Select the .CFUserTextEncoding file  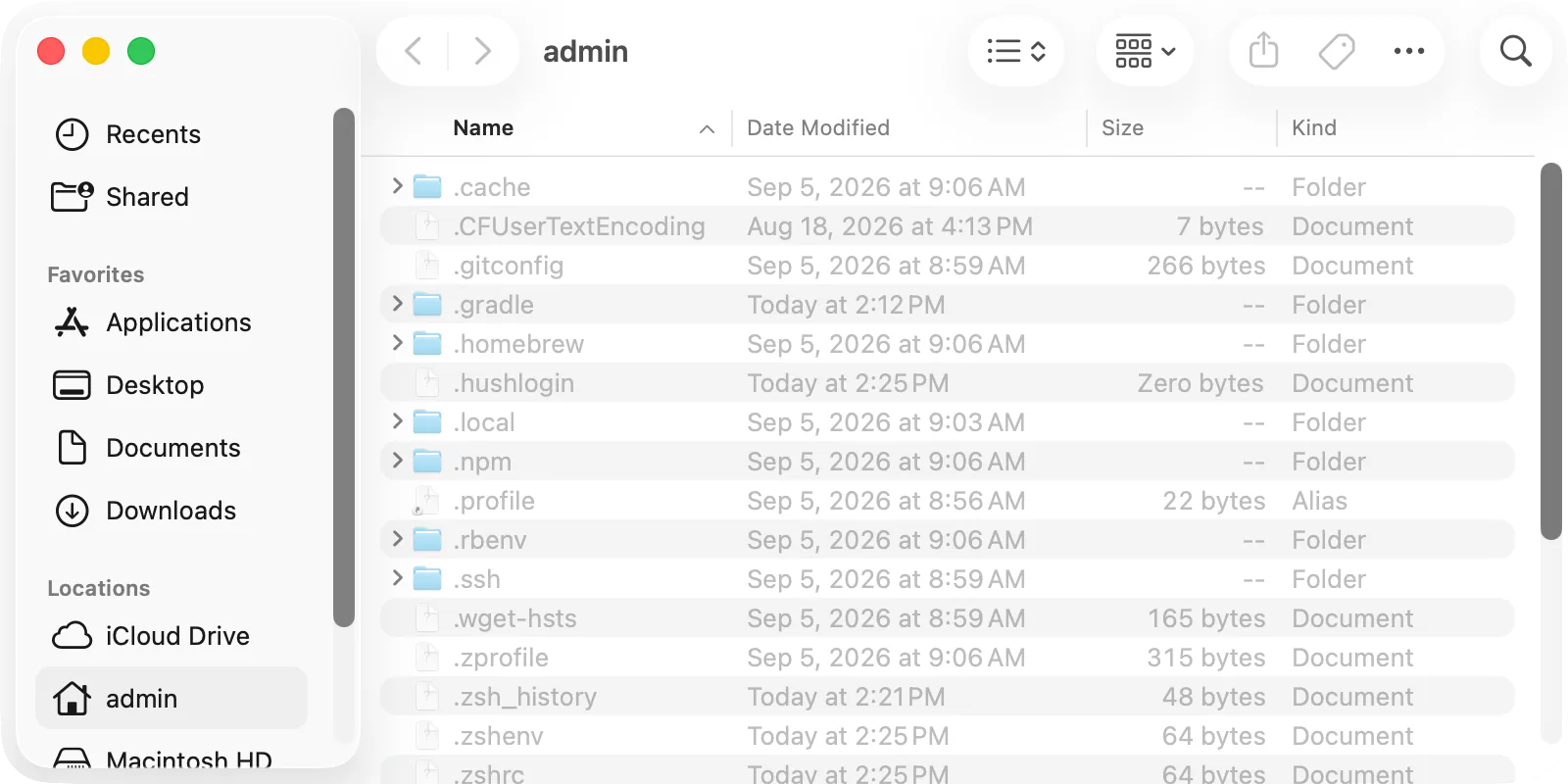point(948,226)
